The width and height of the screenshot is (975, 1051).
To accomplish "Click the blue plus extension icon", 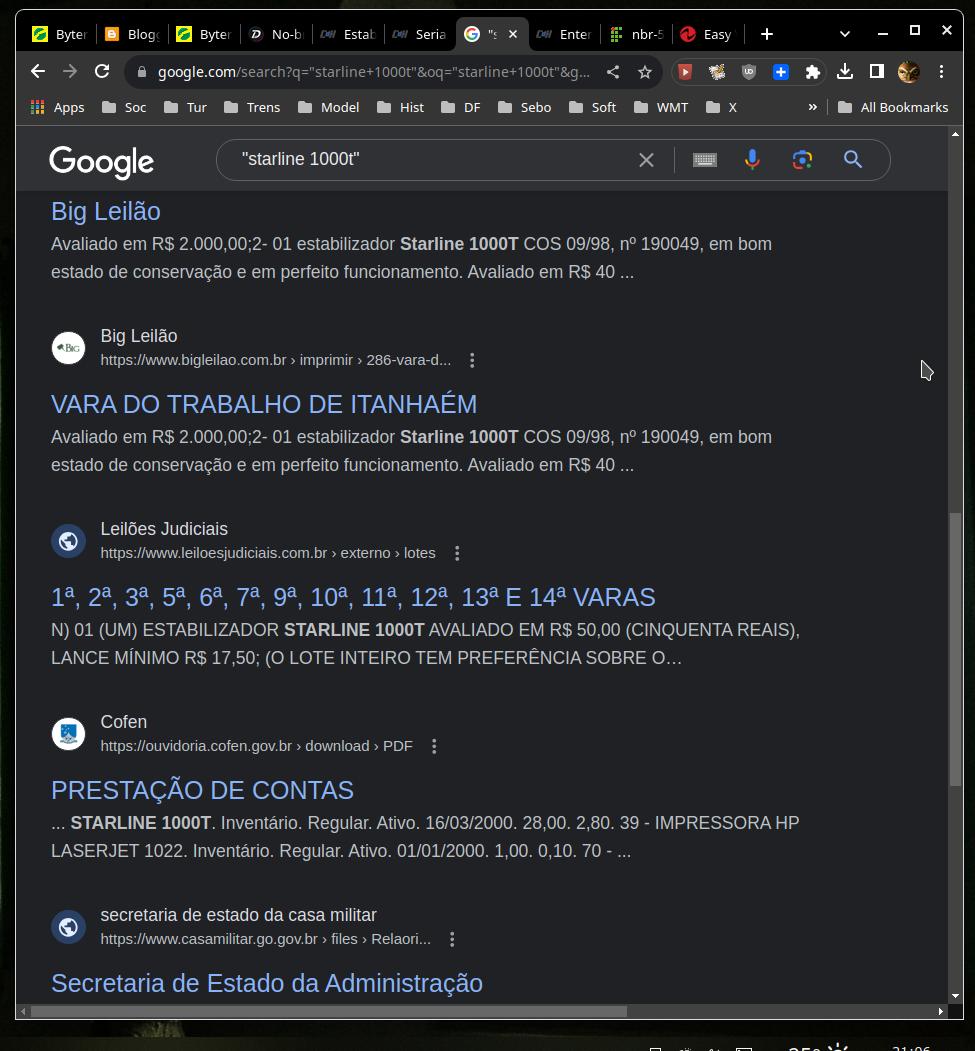I will pos(781,72).
